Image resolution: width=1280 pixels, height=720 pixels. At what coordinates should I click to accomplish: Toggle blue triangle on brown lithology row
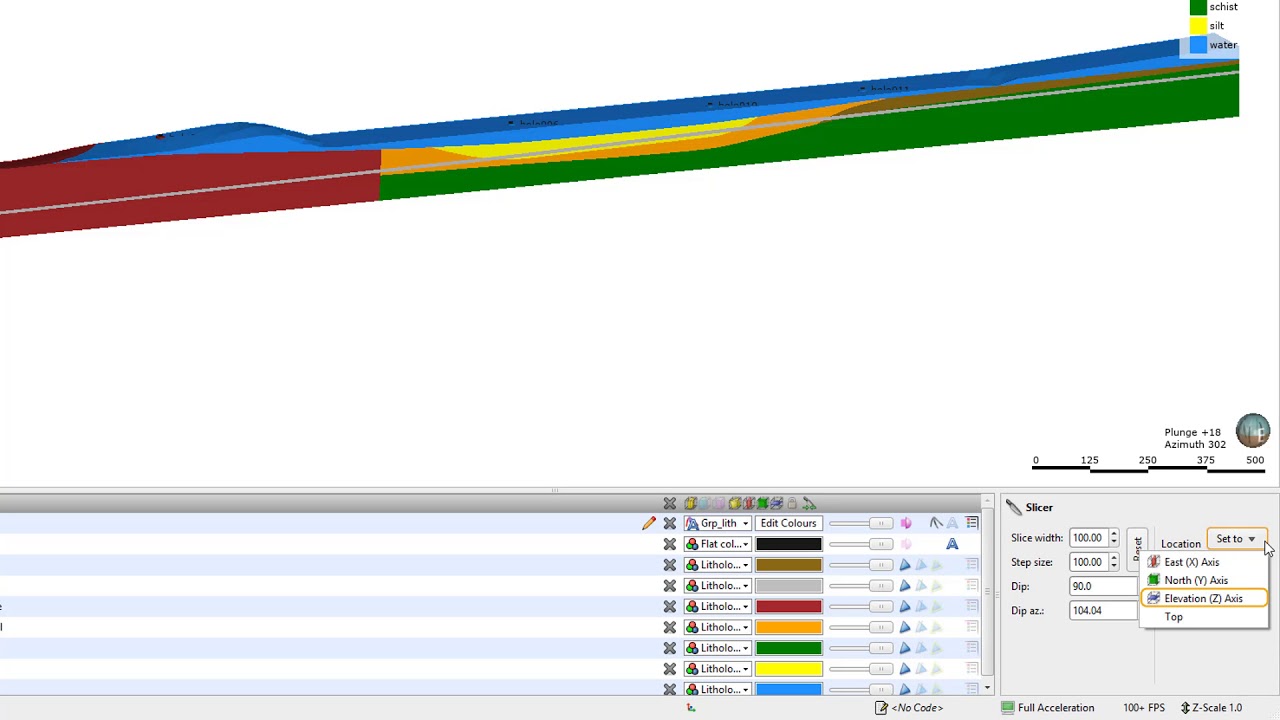point(905,565)
